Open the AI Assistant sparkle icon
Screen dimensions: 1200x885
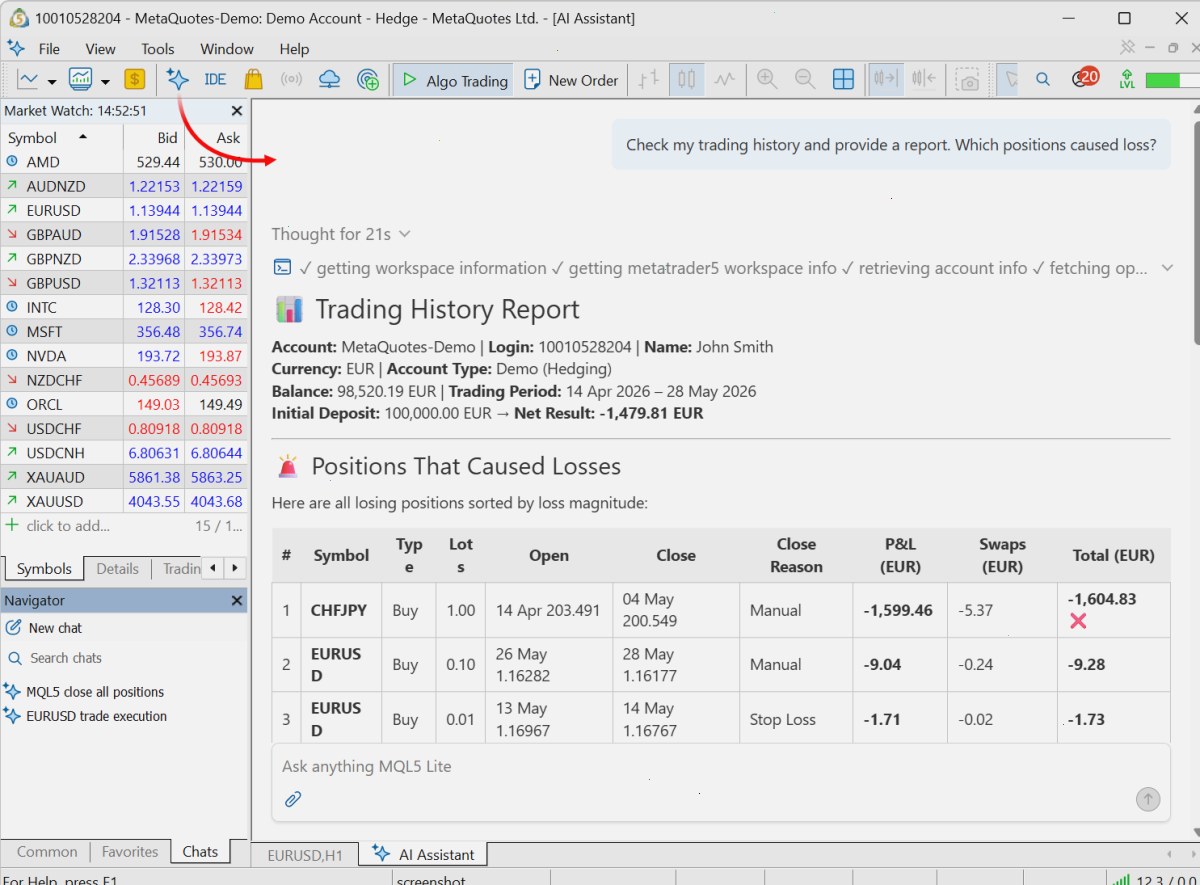click(x=178, y=80)
